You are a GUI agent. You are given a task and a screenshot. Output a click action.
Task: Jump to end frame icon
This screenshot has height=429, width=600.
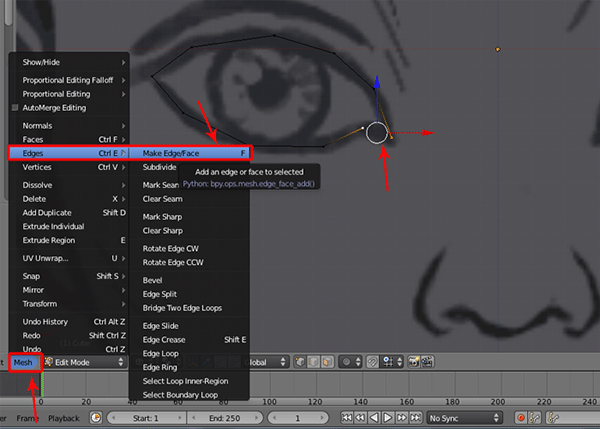tap(415, 418)
